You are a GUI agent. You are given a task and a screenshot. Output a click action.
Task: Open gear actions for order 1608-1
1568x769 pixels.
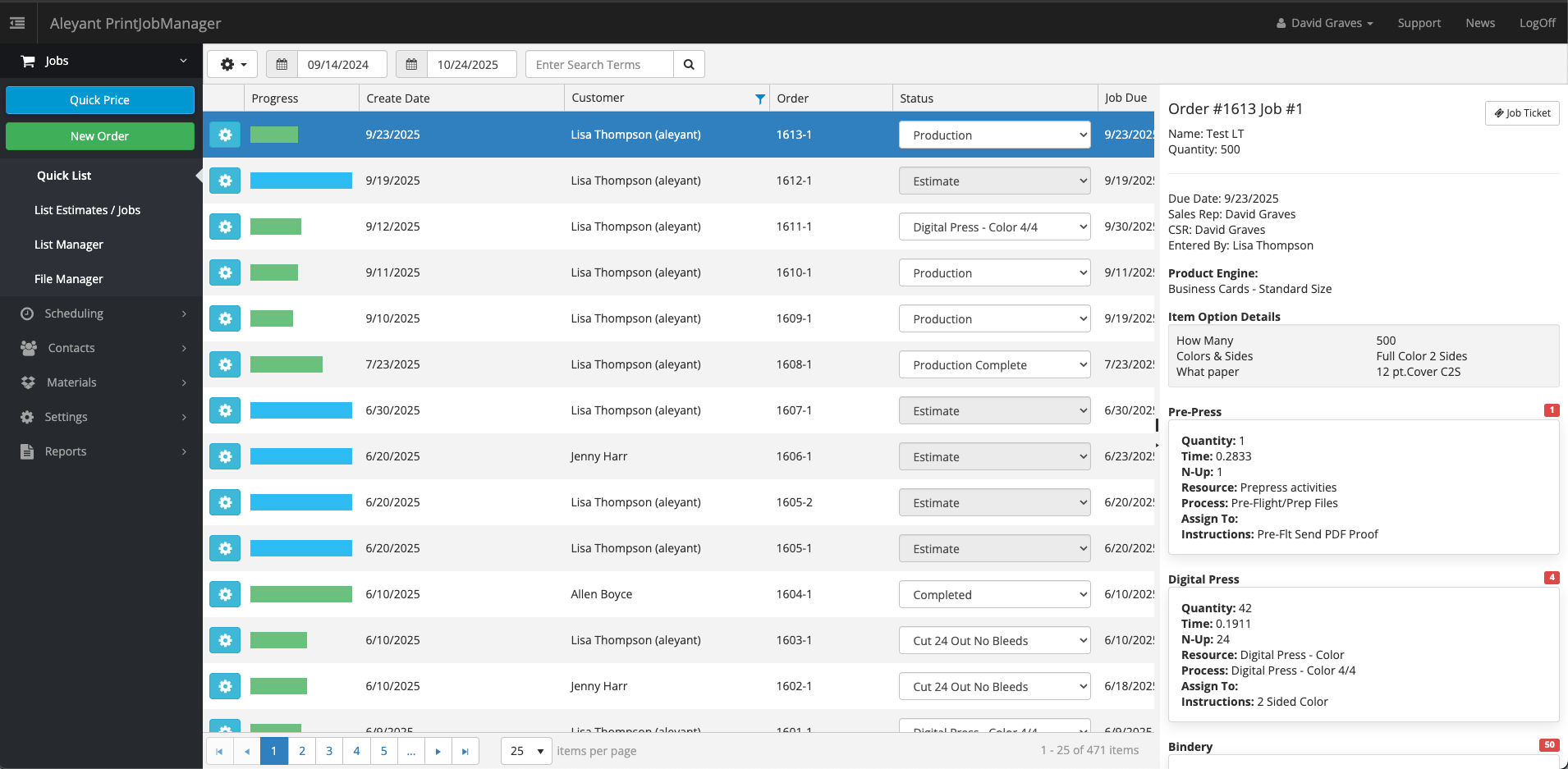[x=225, y=364]
